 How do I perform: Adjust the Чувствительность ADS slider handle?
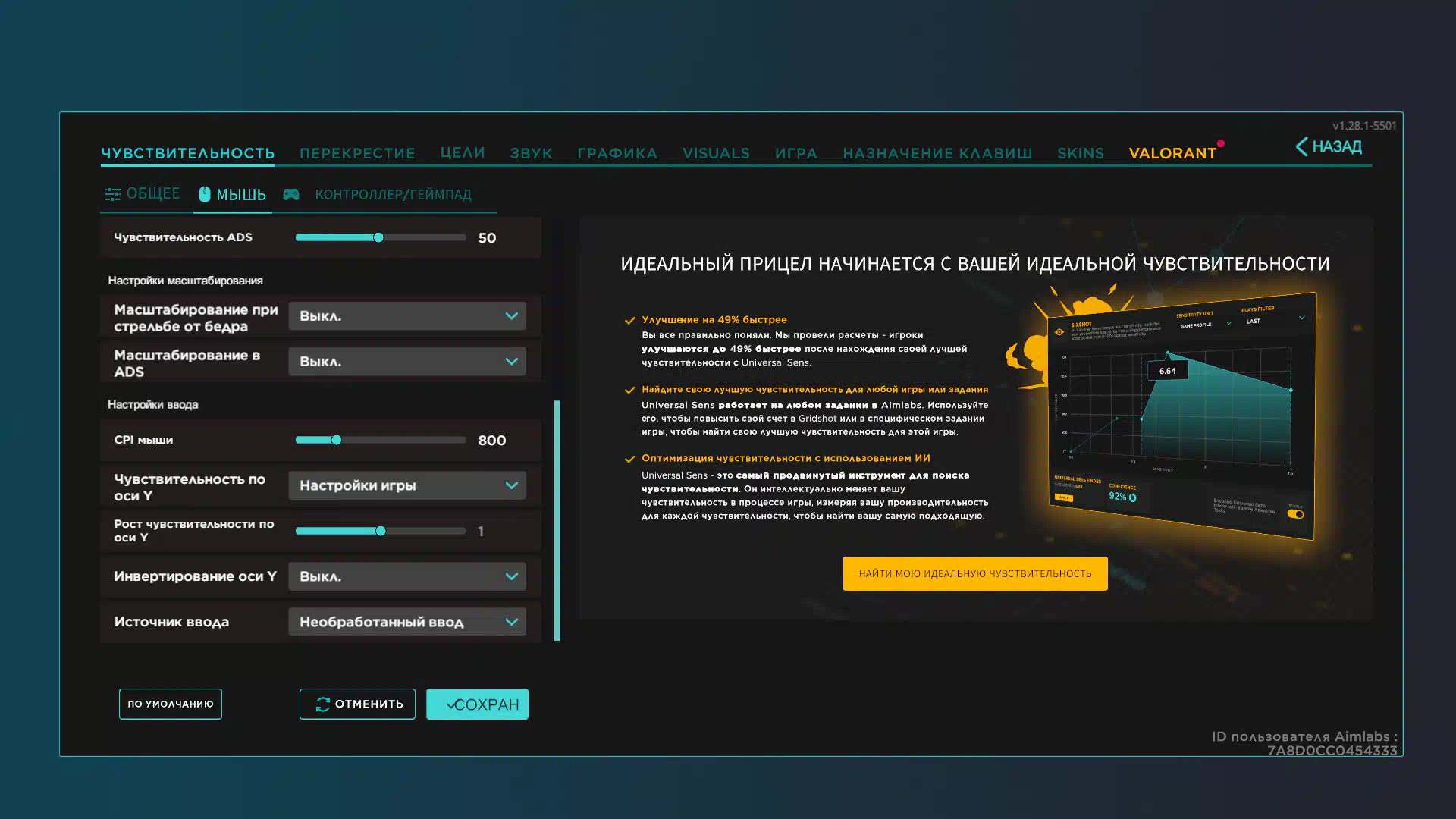pos(378,237)
